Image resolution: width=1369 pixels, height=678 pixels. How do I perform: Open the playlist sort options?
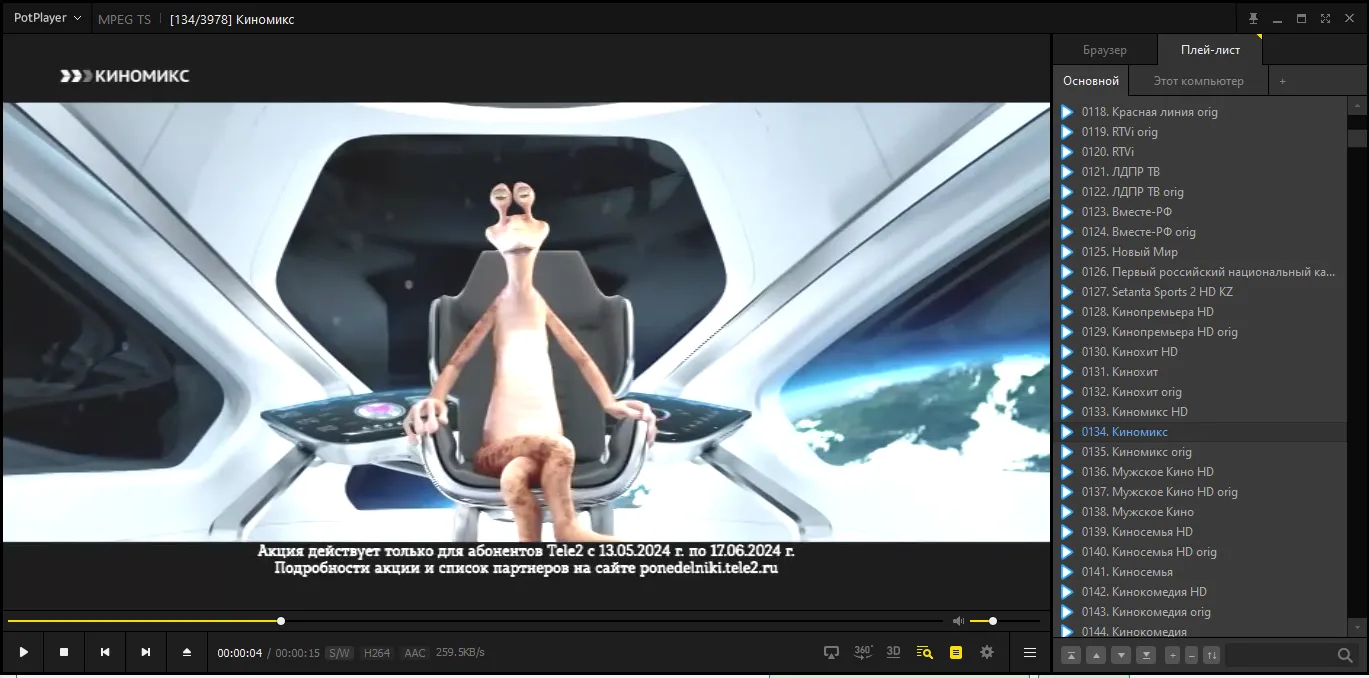[1212, 655]
